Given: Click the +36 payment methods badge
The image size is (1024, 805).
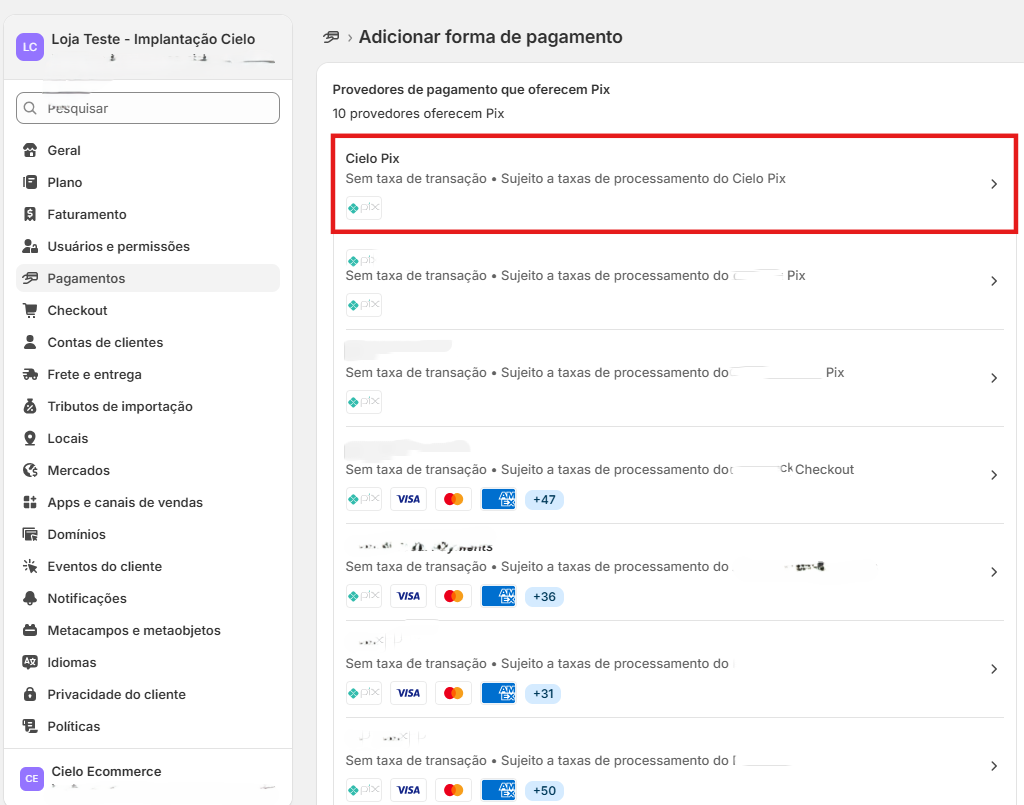Looking at the screenshot, I should (544, 597).
